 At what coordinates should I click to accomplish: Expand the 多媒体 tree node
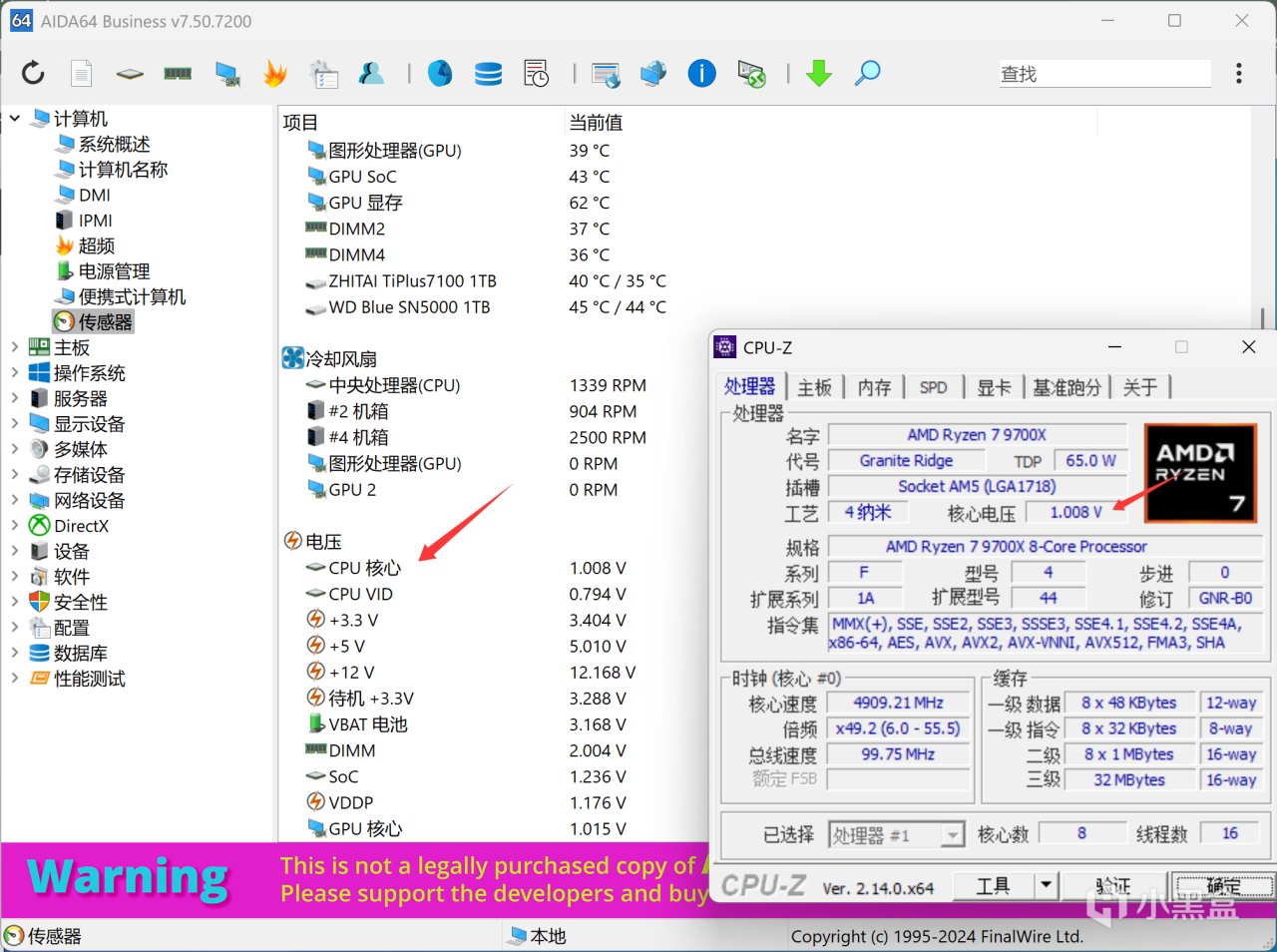15,449
